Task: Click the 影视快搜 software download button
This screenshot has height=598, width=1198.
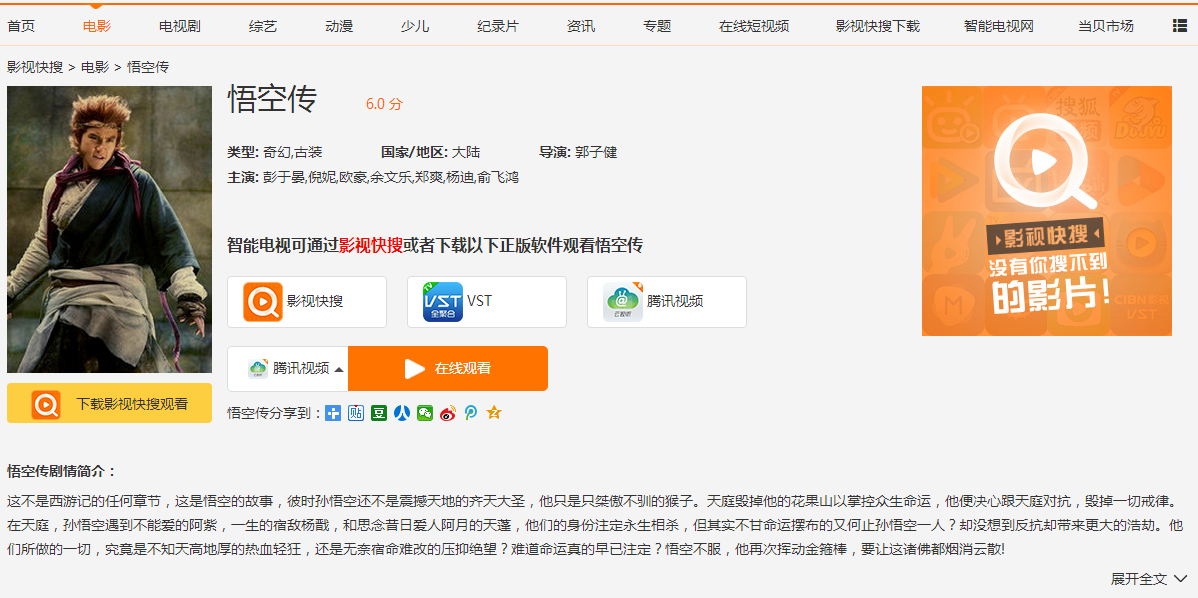Action: (x=307, y=302)
